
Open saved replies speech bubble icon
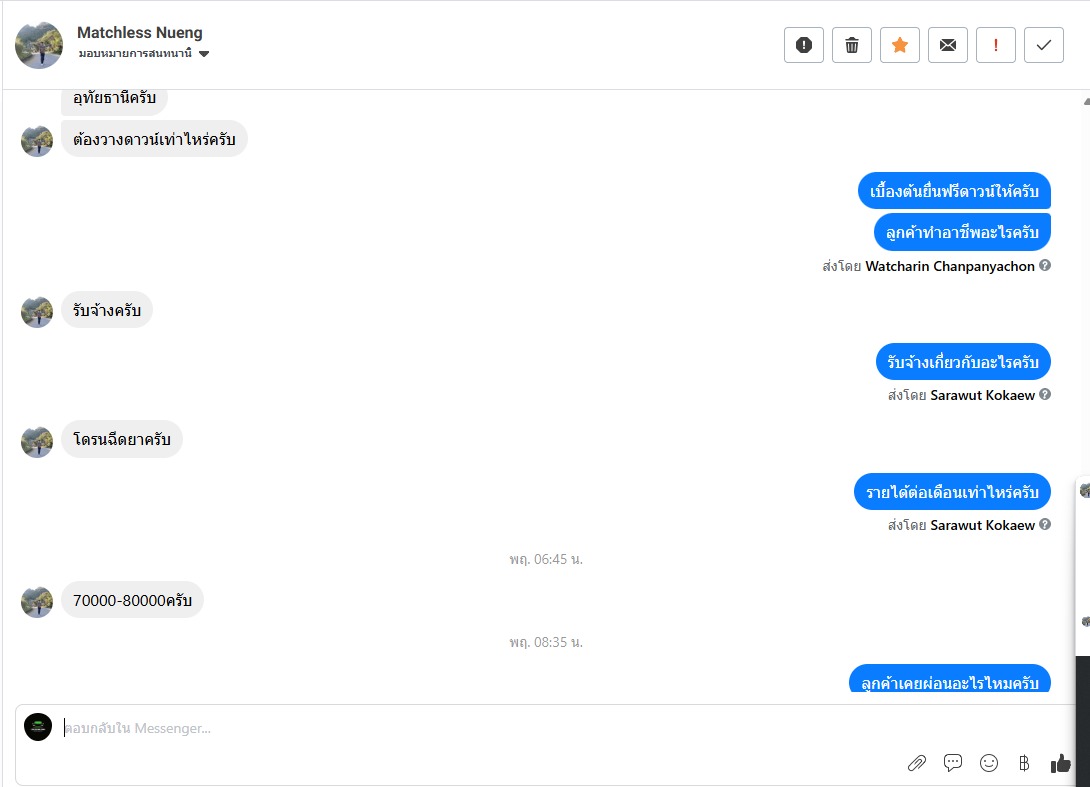pyautogui.click(x=953, y=763)
